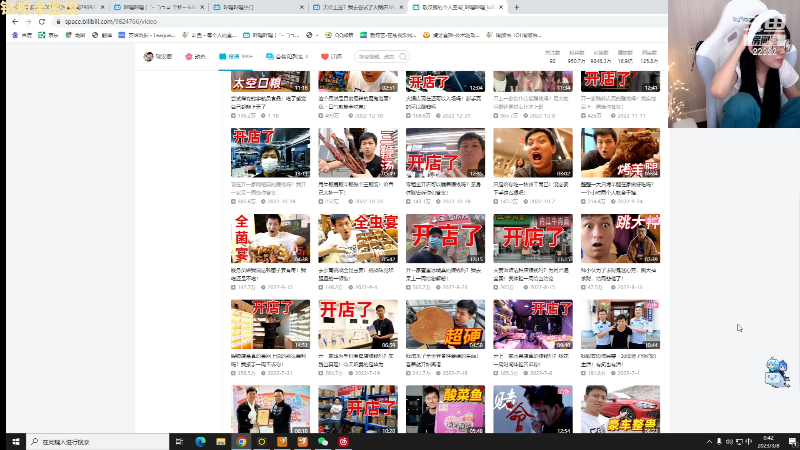Viewport: 800px width, 450px height.
Task: Open the video title under the 三鞭汤 thumbnail
Action: click(357, 189)
